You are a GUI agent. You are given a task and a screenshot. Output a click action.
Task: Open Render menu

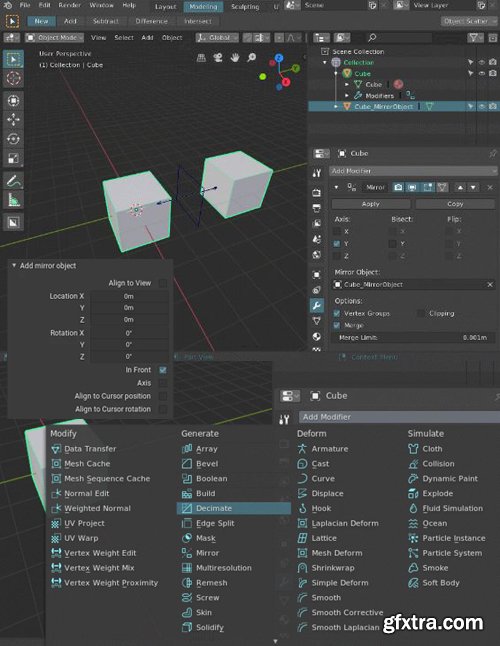click(70, 5)
